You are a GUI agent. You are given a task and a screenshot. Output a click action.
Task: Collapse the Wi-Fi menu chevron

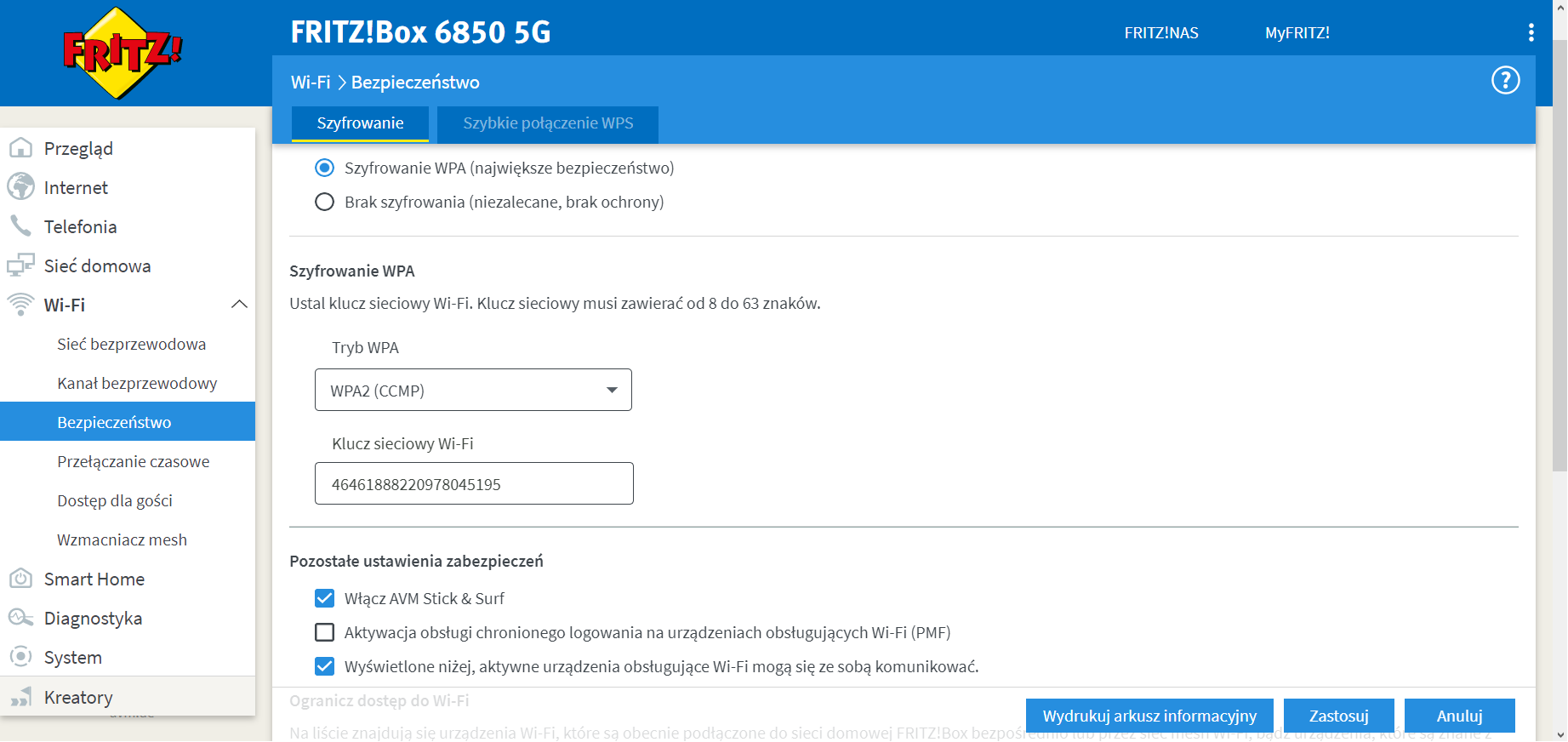click(239, 305)
